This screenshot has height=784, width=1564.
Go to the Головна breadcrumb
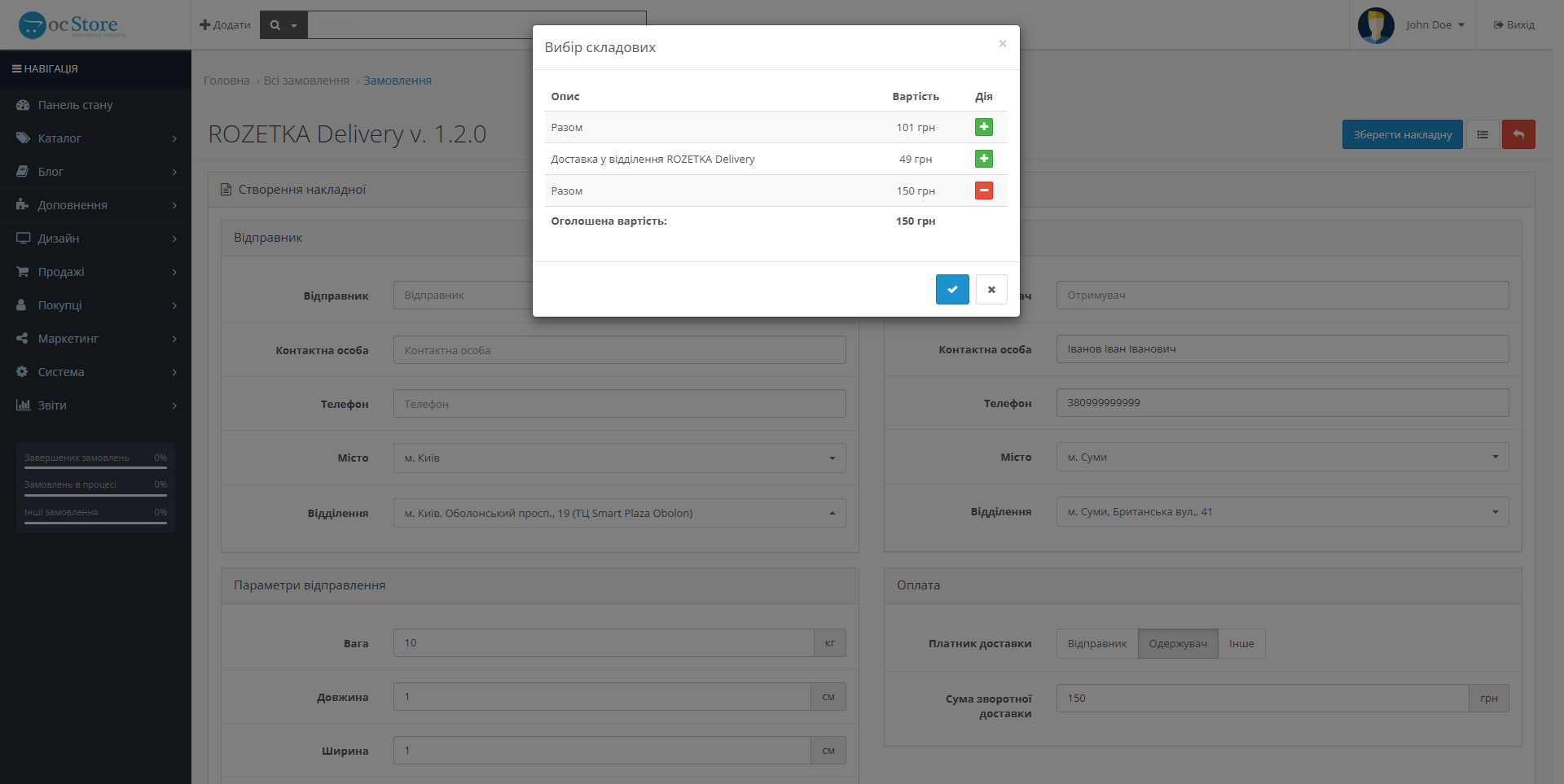click(x=226, y=81)
